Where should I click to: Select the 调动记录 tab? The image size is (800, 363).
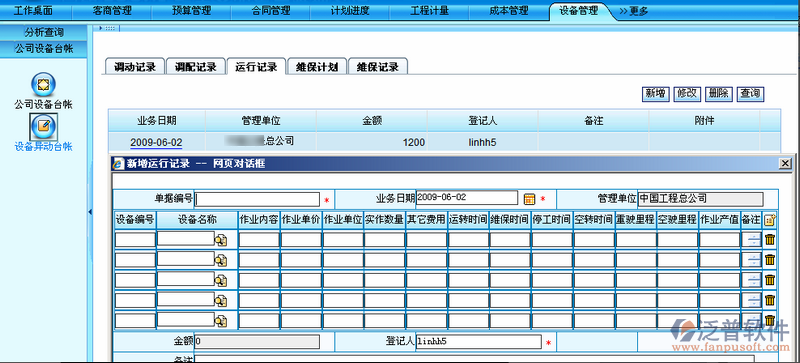[x=135, y=67]
